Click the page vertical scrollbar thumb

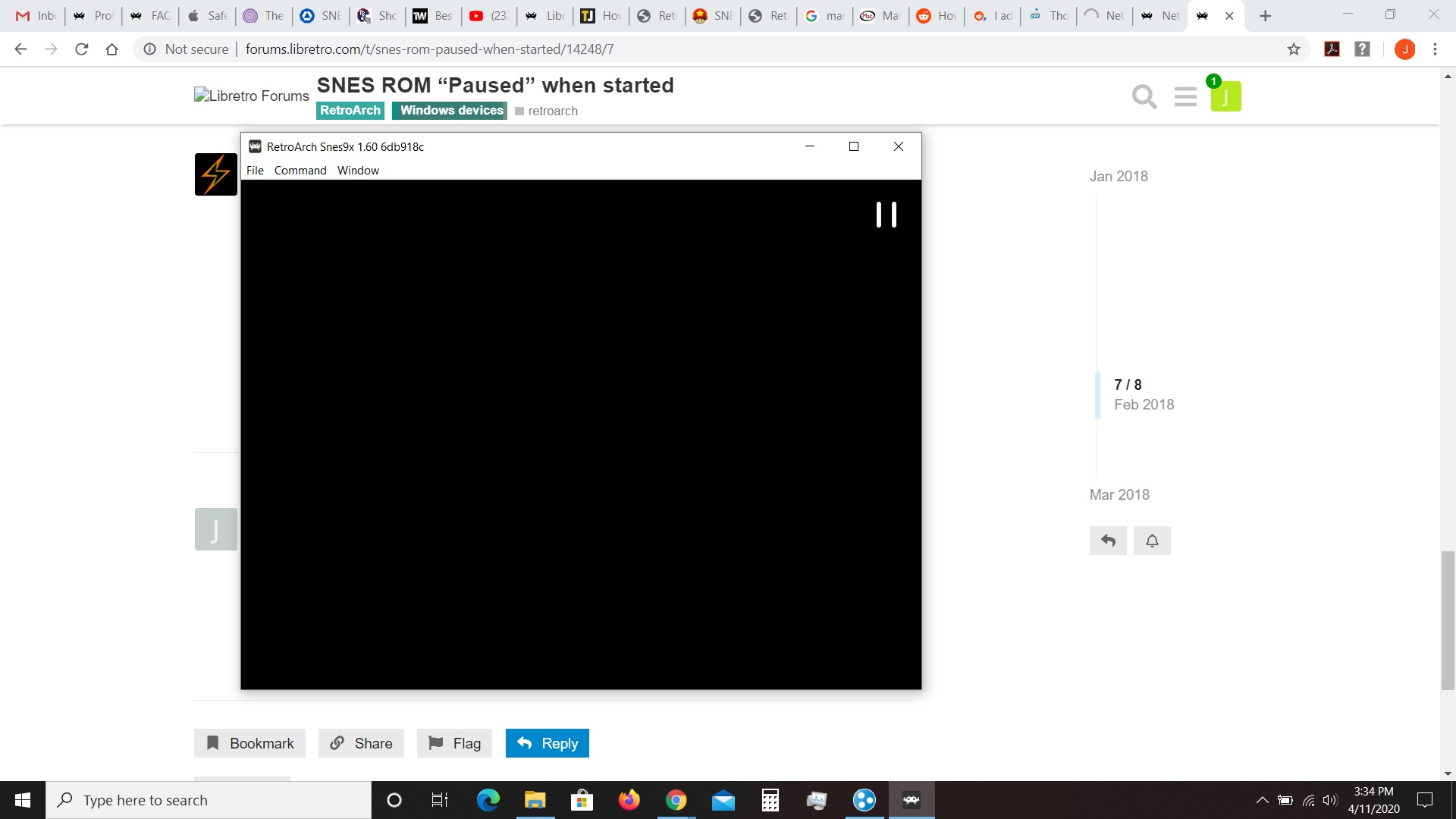[x=1448, y=620]
